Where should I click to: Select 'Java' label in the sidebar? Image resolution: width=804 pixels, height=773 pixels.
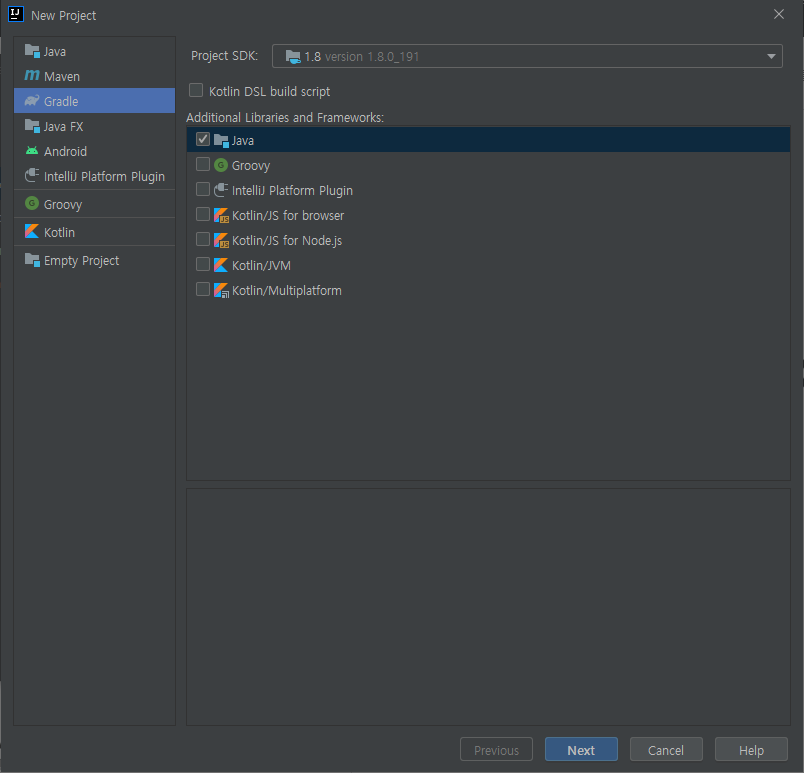point(54,52)
